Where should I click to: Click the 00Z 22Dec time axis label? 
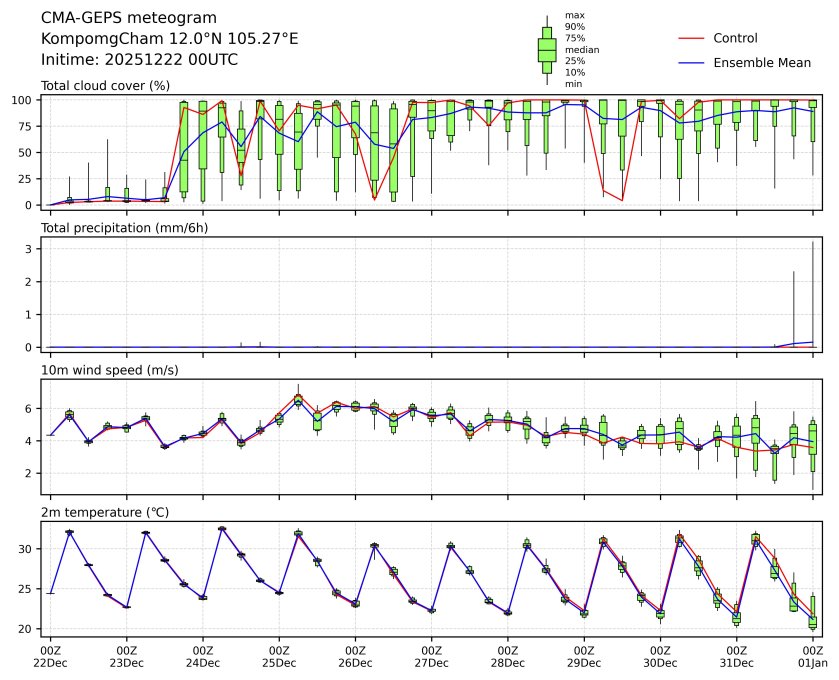point(51,656)
